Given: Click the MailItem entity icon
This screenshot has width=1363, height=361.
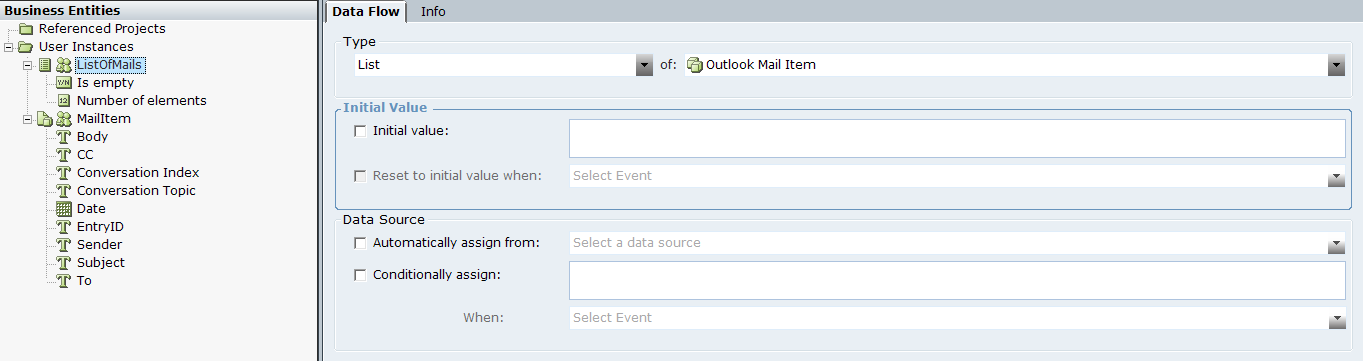Looking at the screenshot, I should click(x=64, y=119).
